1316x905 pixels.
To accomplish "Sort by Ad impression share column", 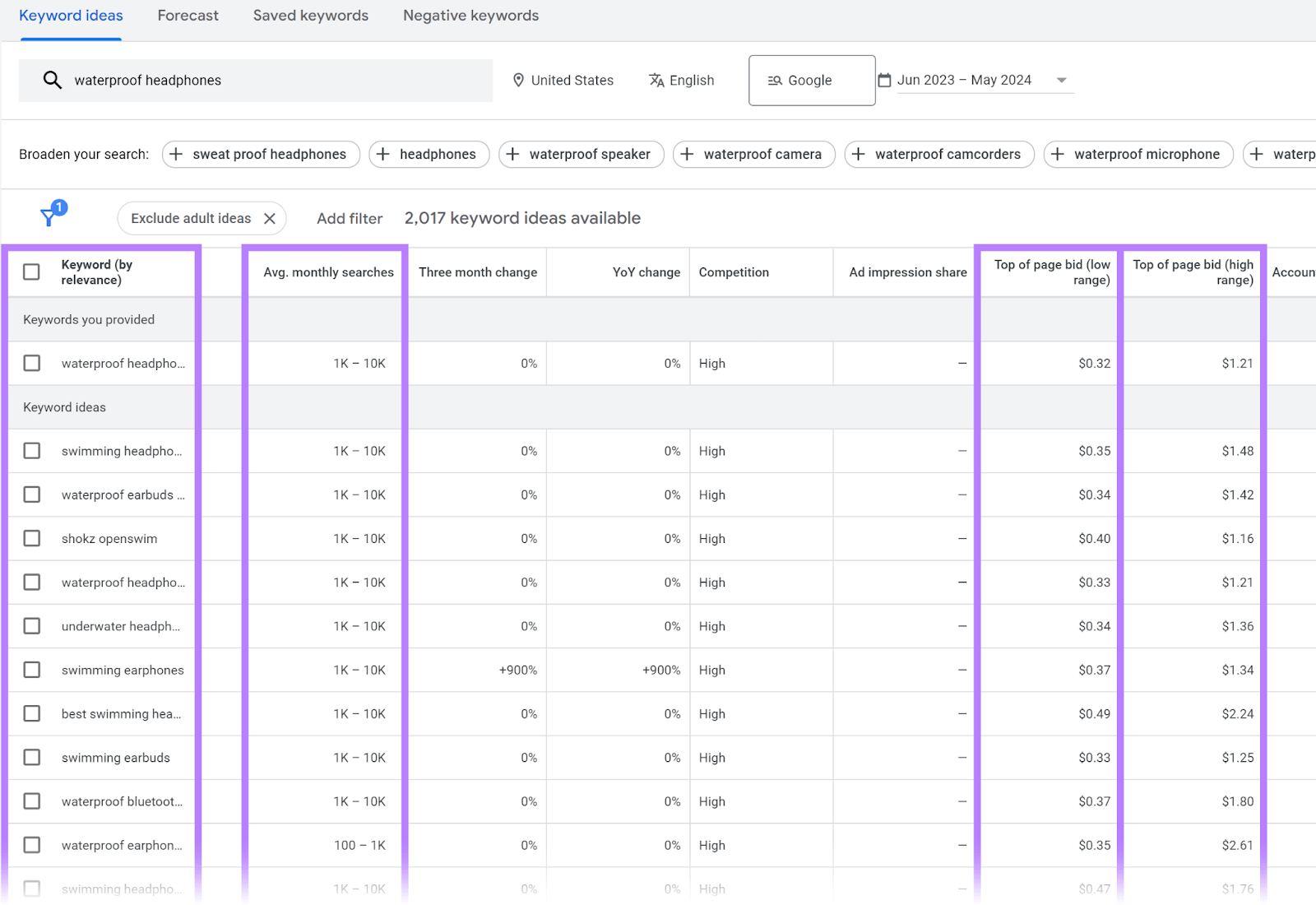I will pos(908,272).
